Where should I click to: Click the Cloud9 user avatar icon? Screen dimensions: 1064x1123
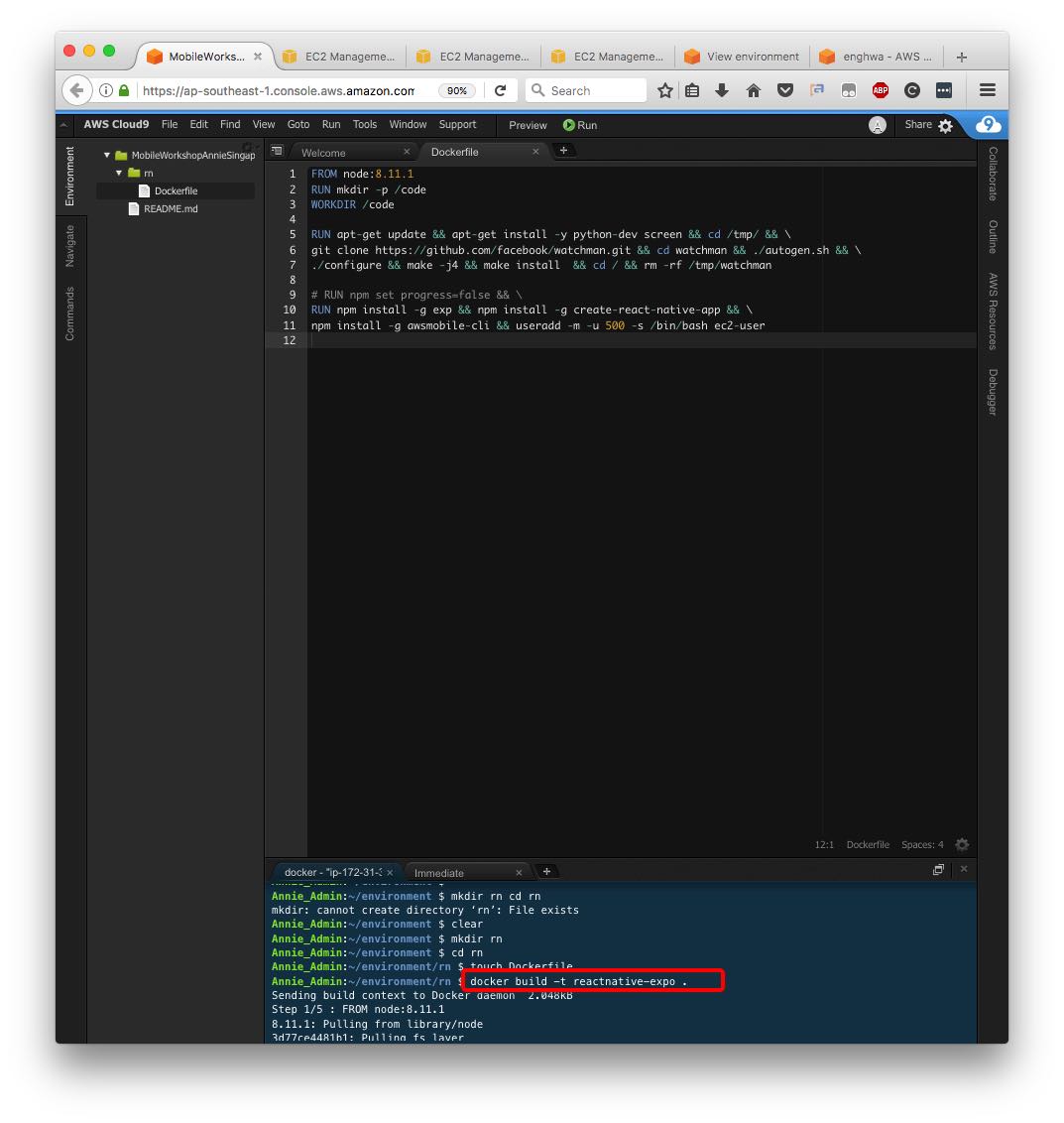click(x=878, y=125)
